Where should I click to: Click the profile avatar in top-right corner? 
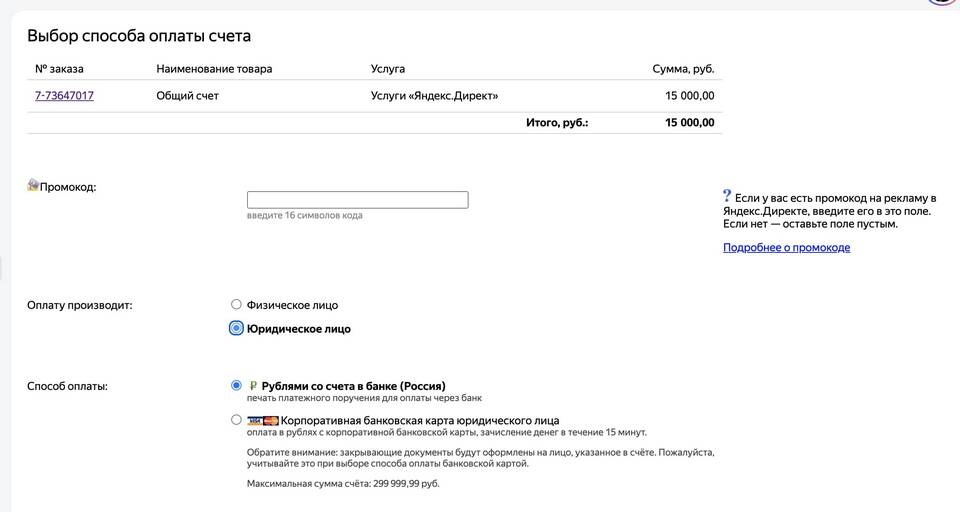click(x=945, y=2)
